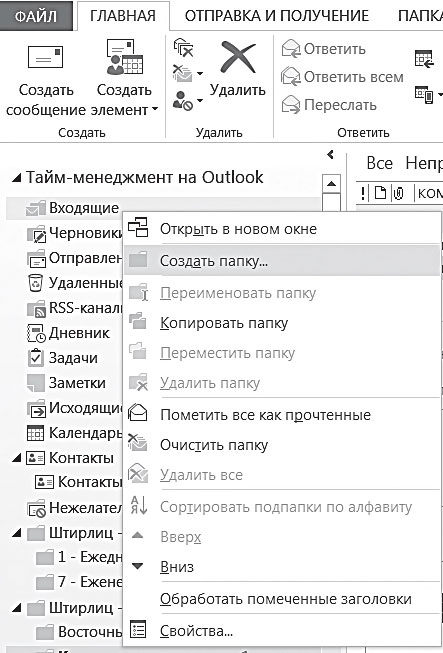The height and width of the screenshot is (653, 443).
Task: Click the Создать элемент icon
Action: [124, 57]
